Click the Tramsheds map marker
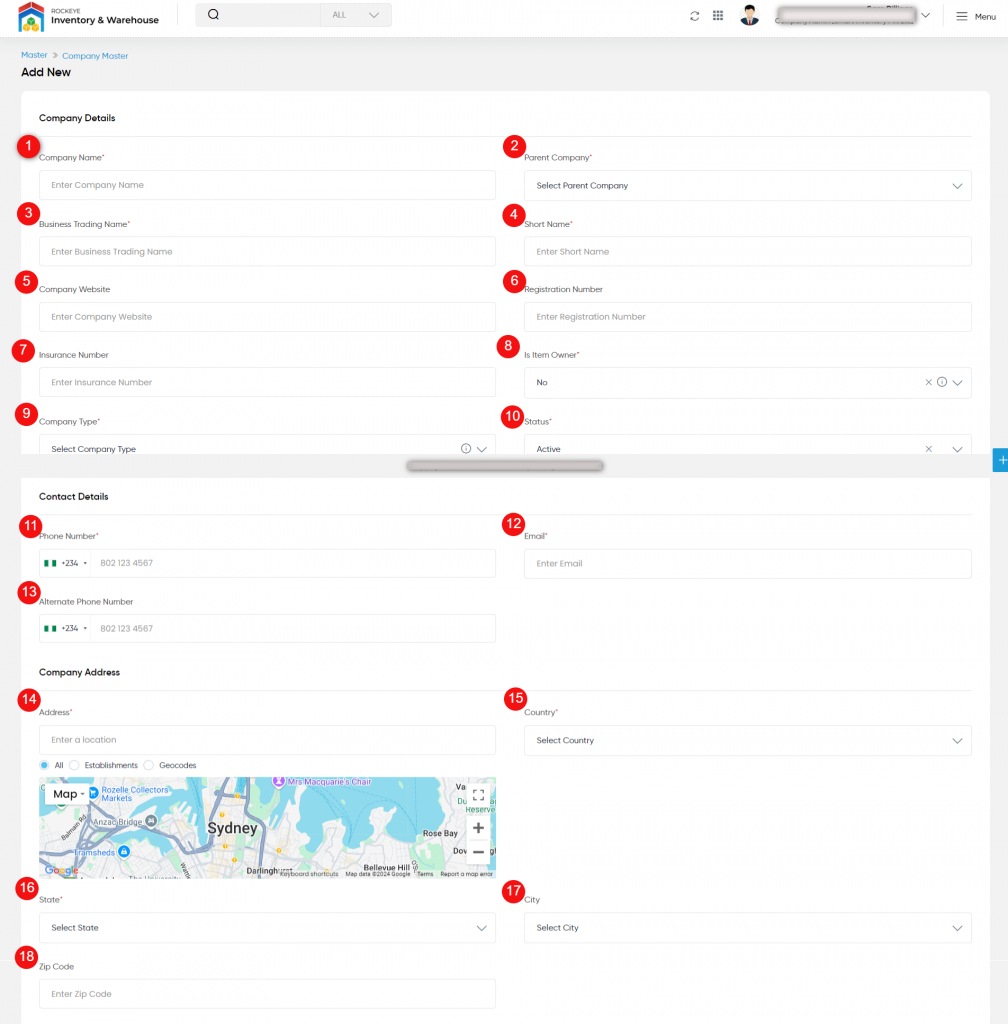Image resolution: width=1008 pixels, height=1024 pixels. 124,852
